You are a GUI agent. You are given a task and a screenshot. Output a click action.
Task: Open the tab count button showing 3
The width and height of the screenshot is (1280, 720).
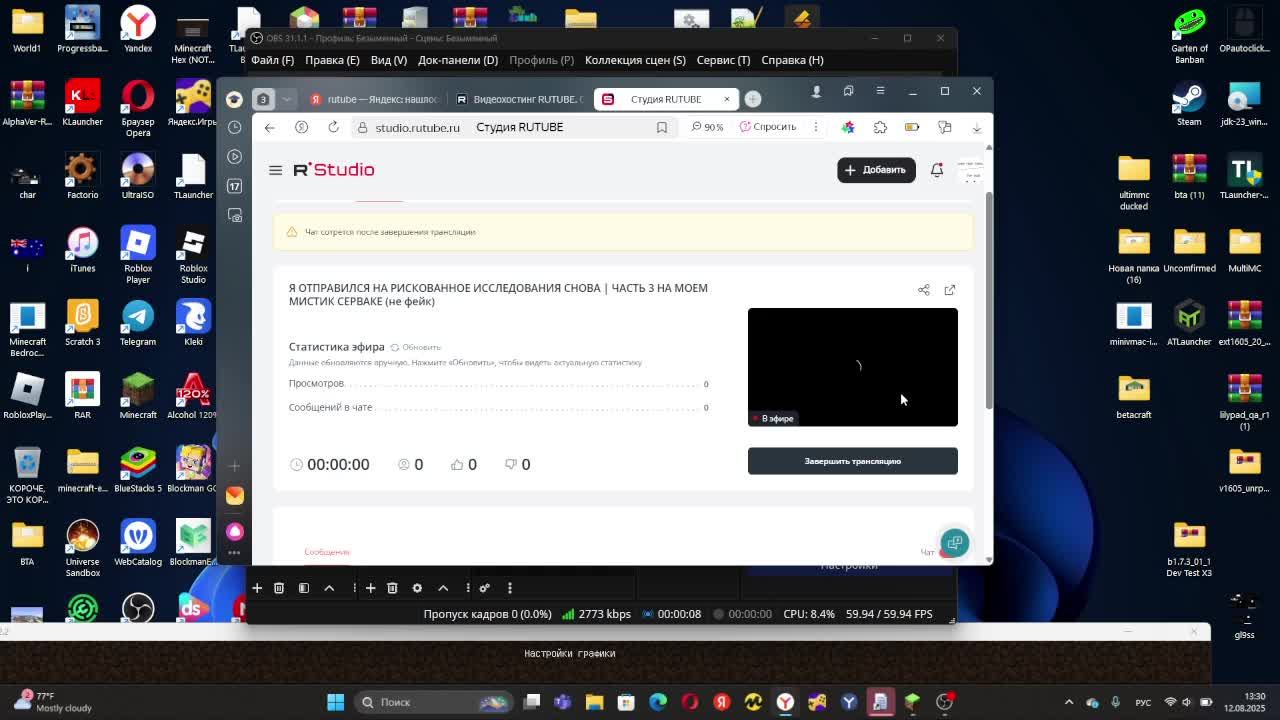click(x=263, y=99)
